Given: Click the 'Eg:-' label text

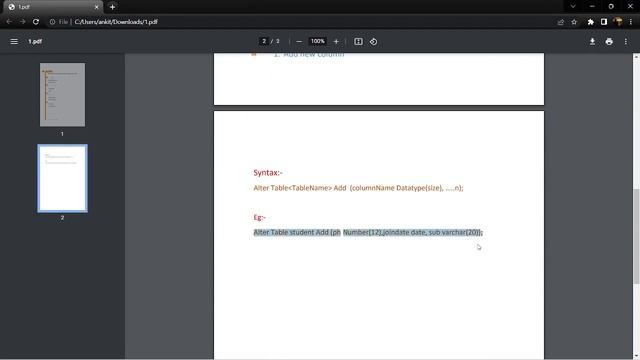Looking at the screenshot, I should [260, 218].
